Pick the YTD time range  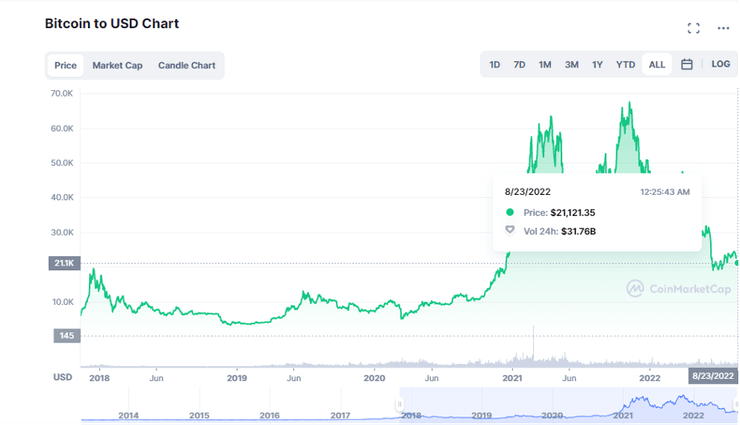point(625,65)
